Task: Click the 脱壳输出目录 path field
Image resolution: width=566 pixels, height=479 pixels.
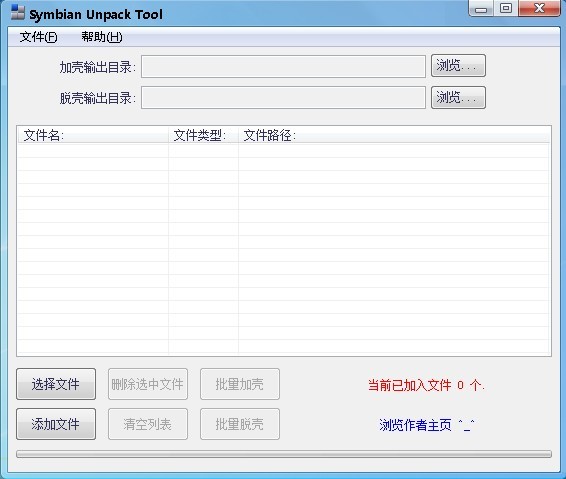Action: click(283, 97)
